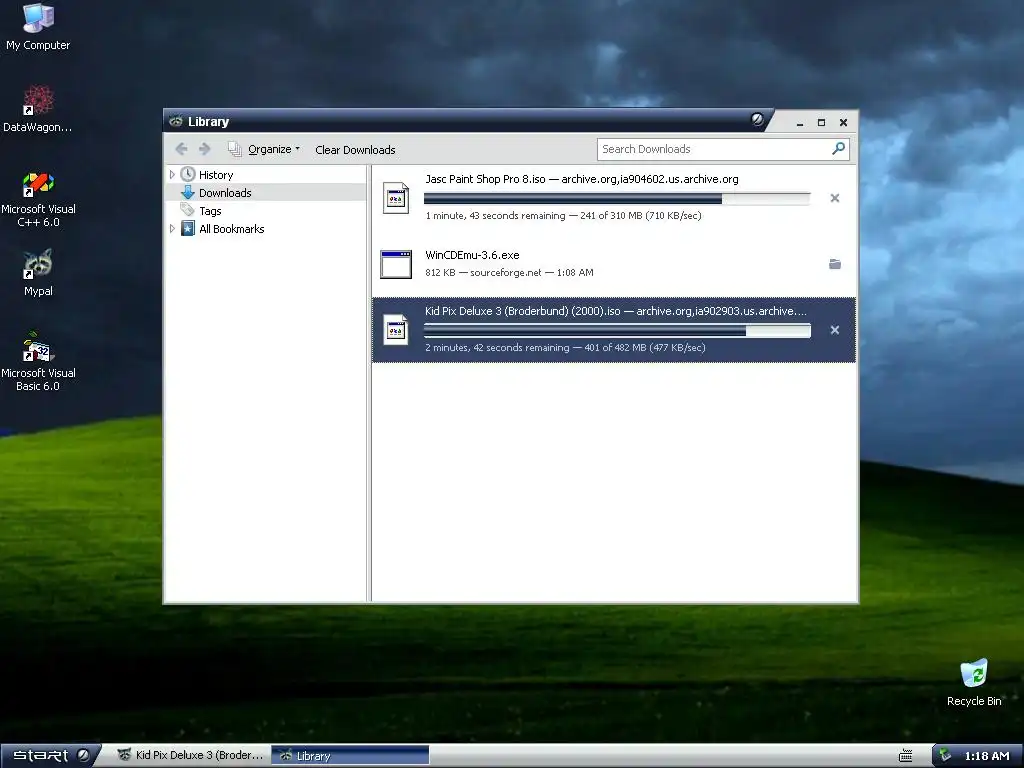Click the Kid Pix Deluxe 3 file icon
Image resolution: width=1024 pixels, height=768 pixels.
click(x=396, y=330)
